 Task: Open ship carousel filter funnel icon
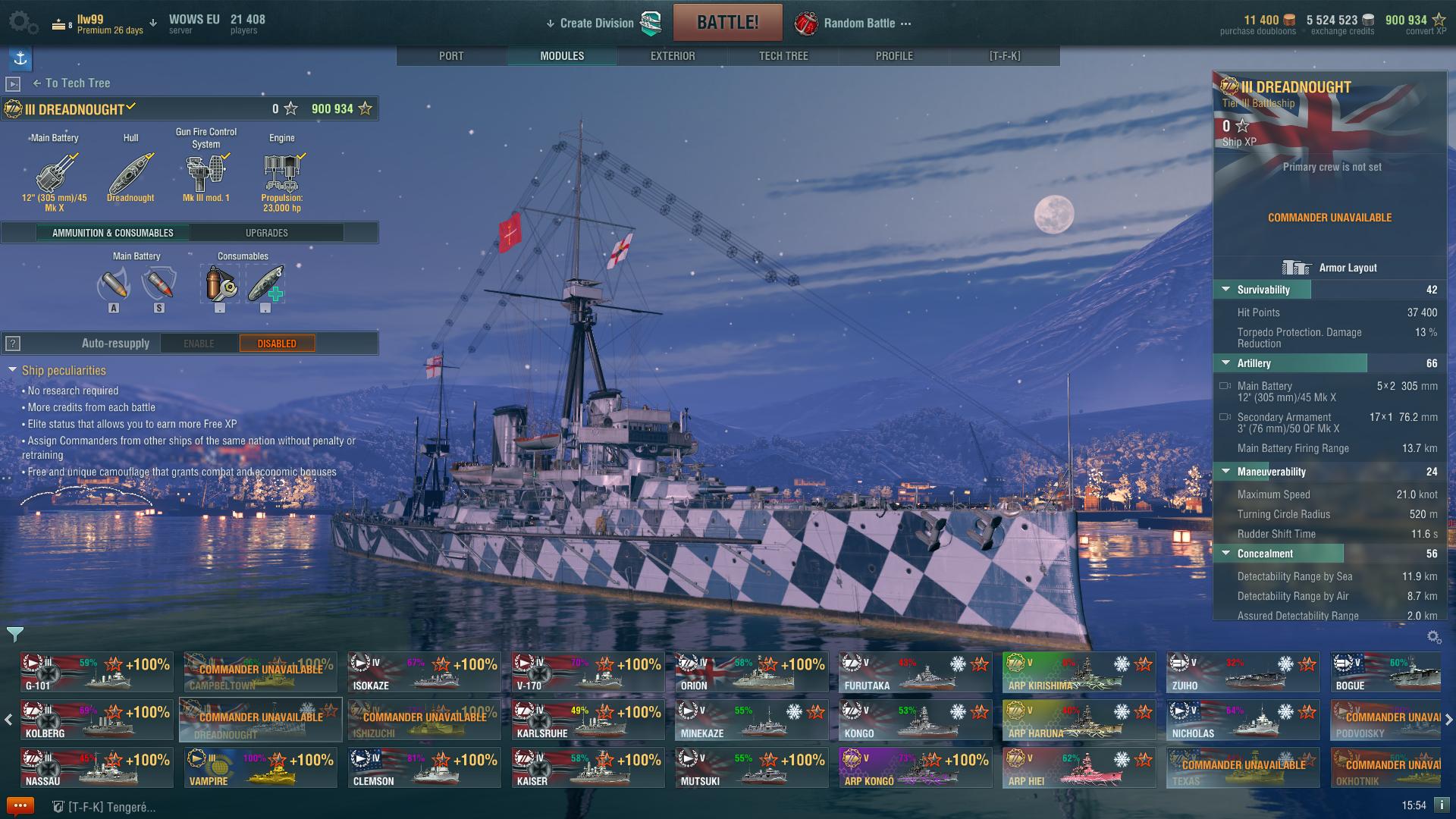point(15,634)
